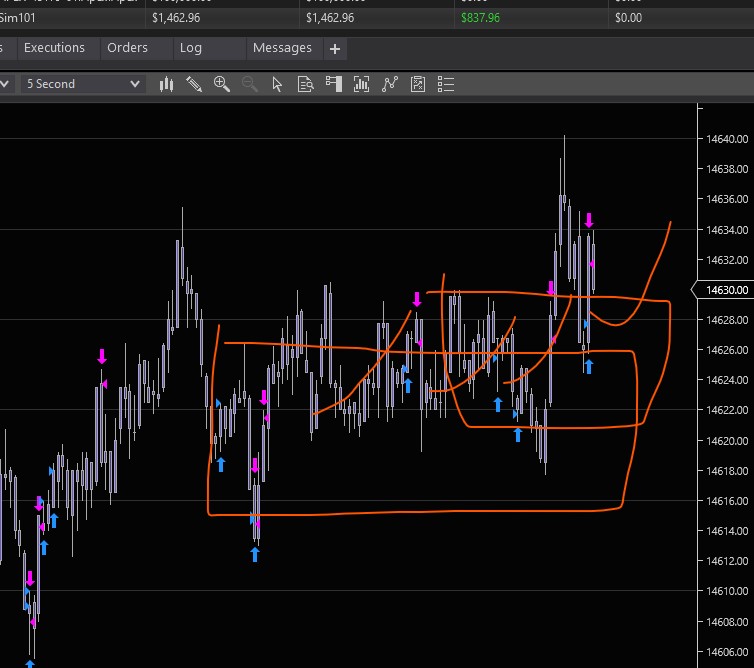
Task: Switch to the Executions tab
Action: tap(54, 48)
